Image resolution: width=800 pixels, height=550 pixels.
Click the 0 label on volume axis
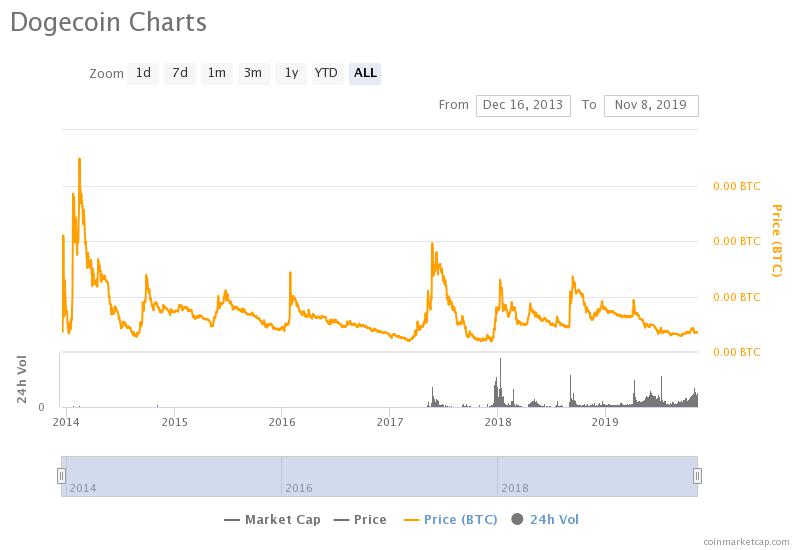click(x=41, y=407)
